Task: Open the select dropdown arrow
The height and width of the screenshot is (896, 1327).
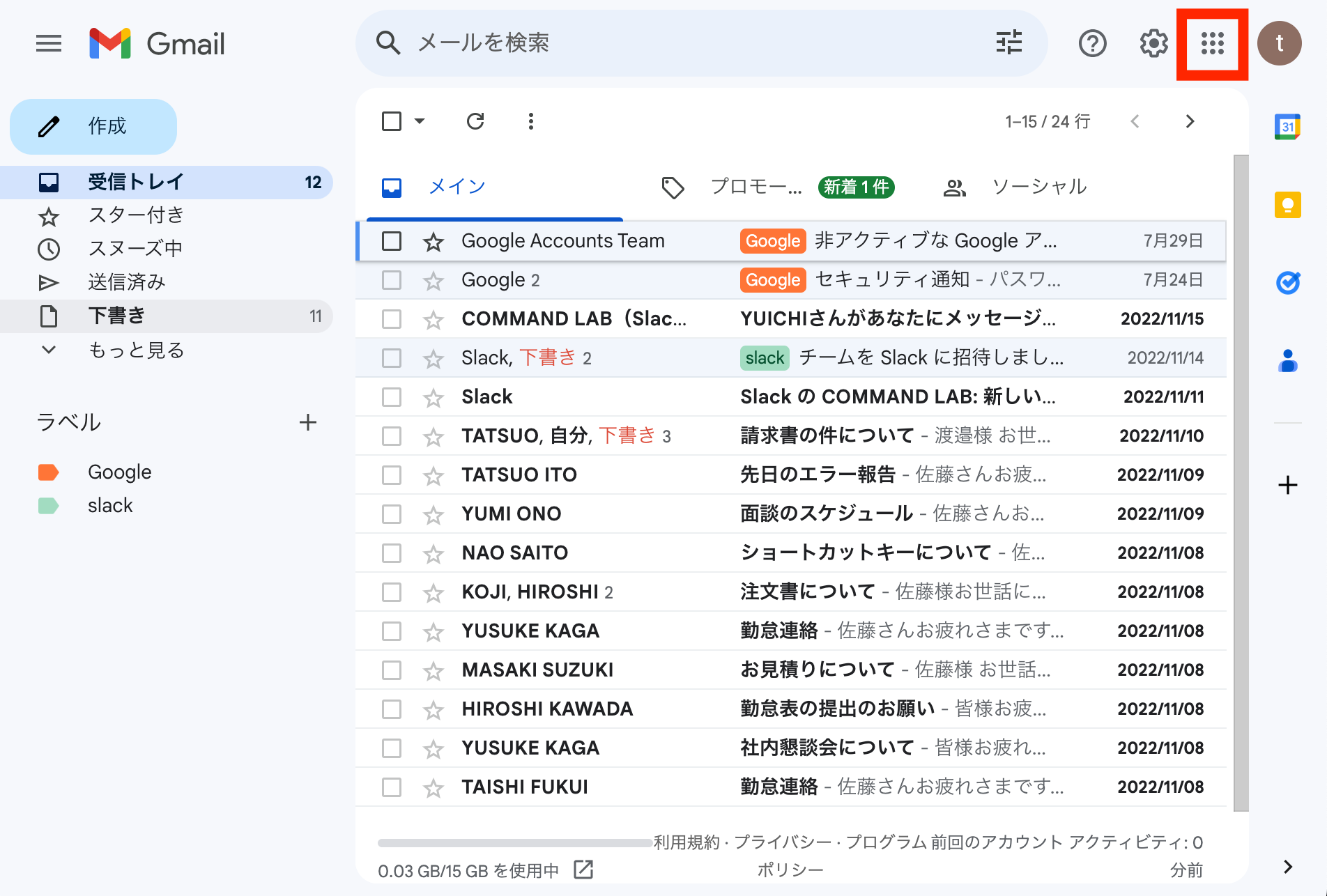Action: (x=420, y=121)
